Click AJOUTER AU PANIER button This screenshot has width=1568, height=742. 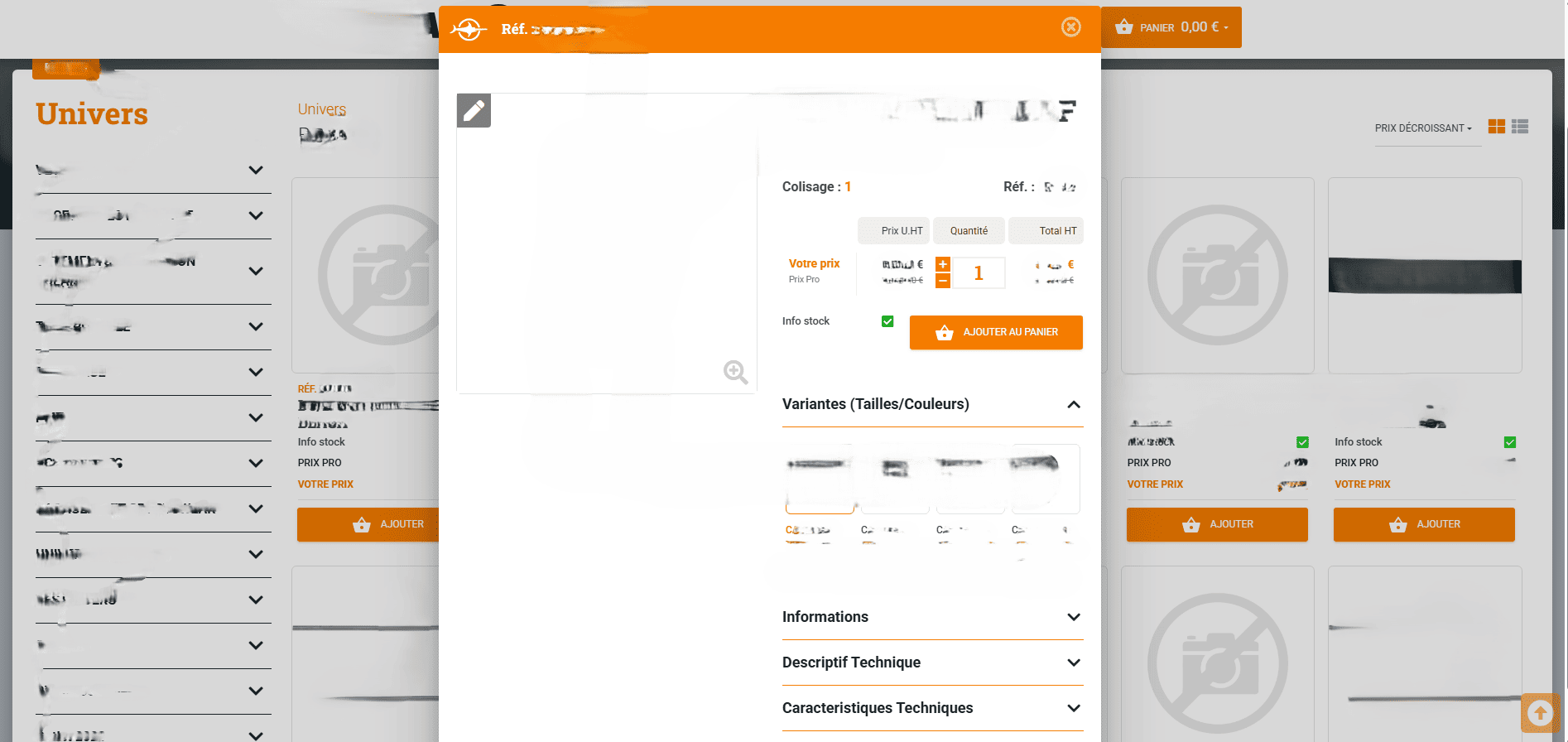pos(996,332)
